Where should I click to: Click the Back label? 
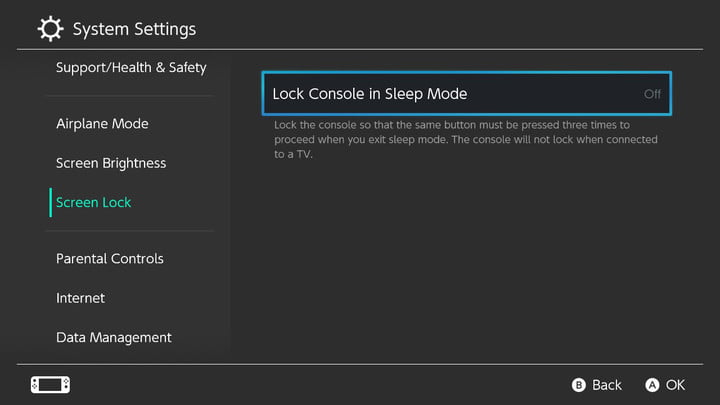point(607,385)
